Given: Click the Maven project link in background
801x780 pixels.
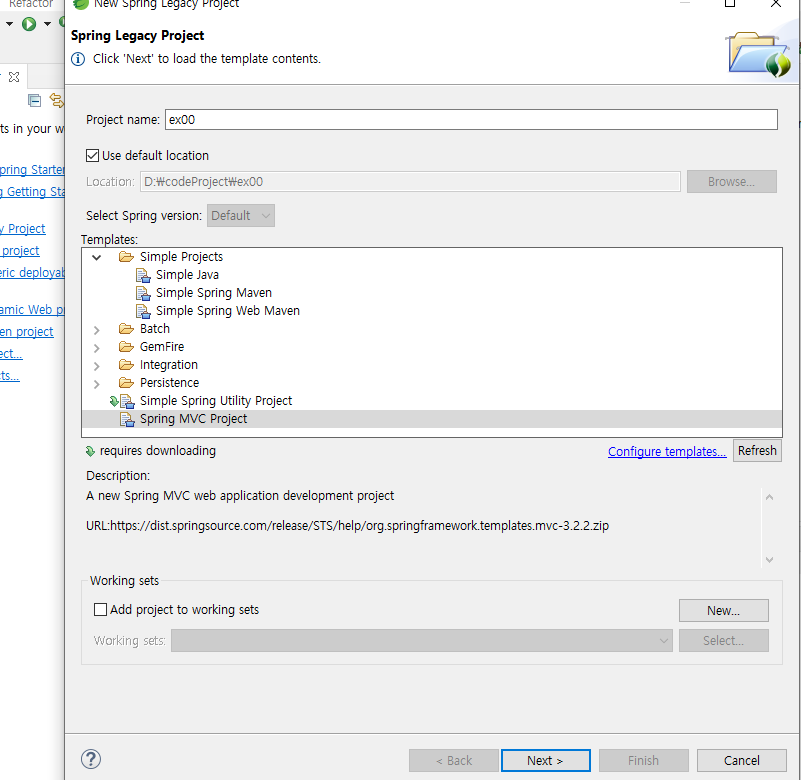Looking at the screenshot, I should (27, 332).
